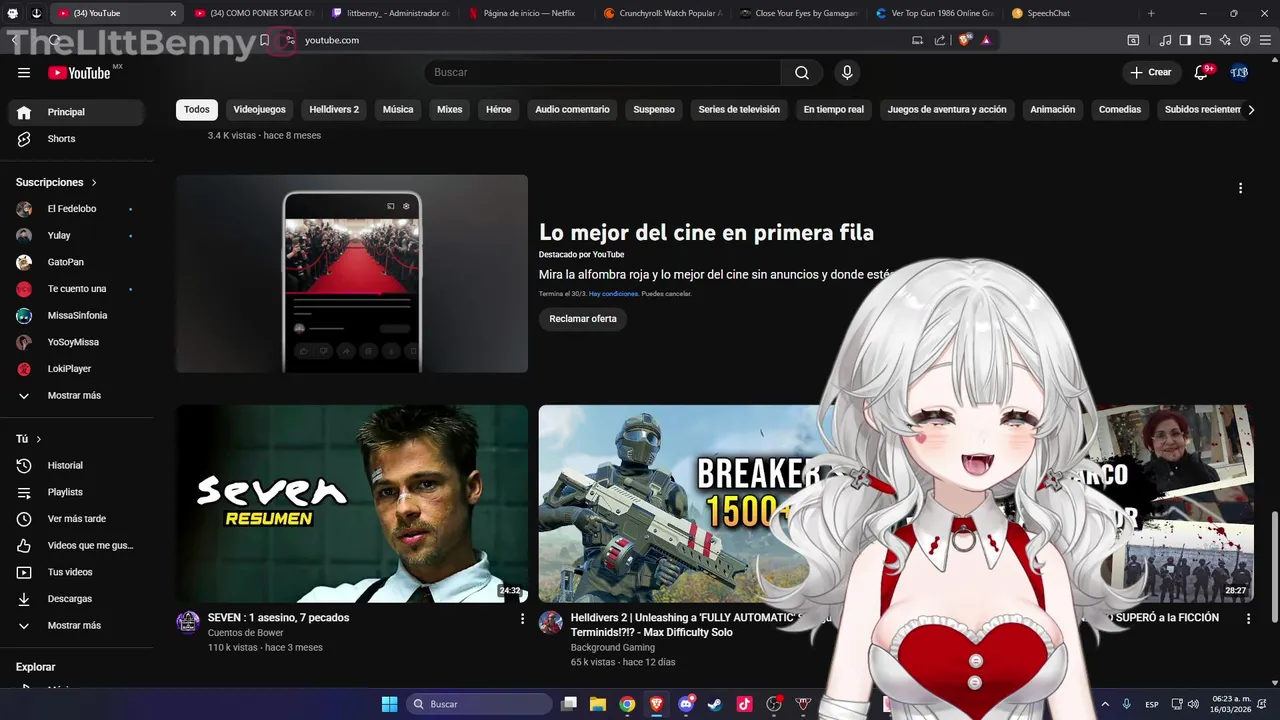Select the Música filter chip

coord(398,110)
